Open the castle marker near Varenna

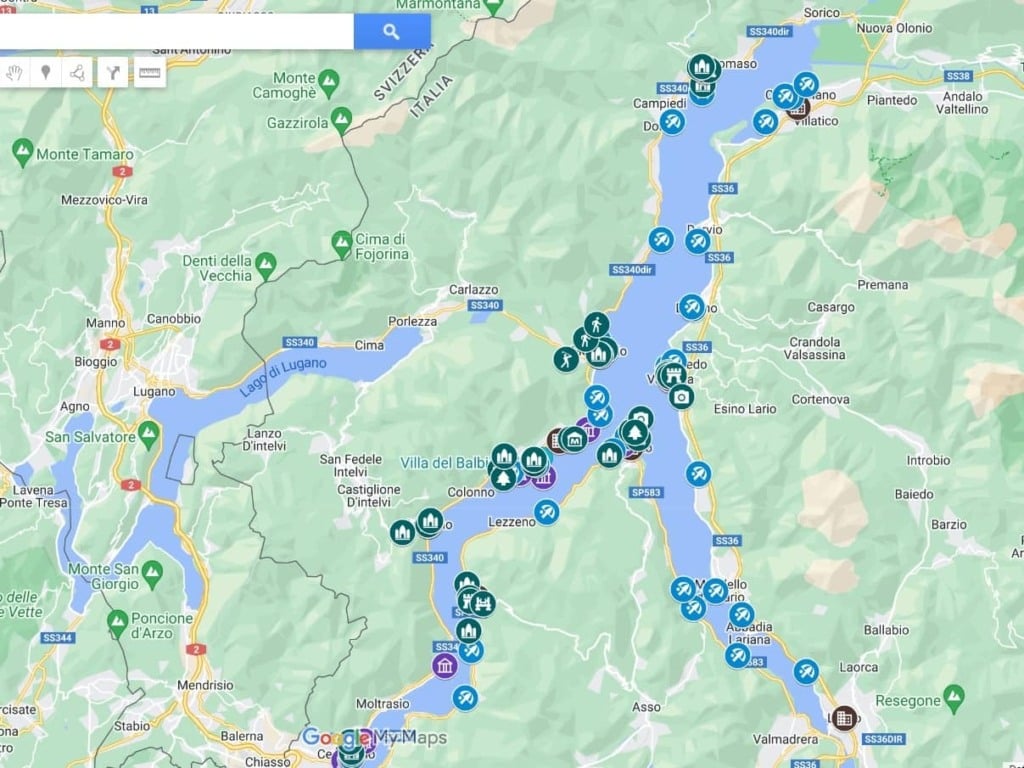click(x=674, y=376)
